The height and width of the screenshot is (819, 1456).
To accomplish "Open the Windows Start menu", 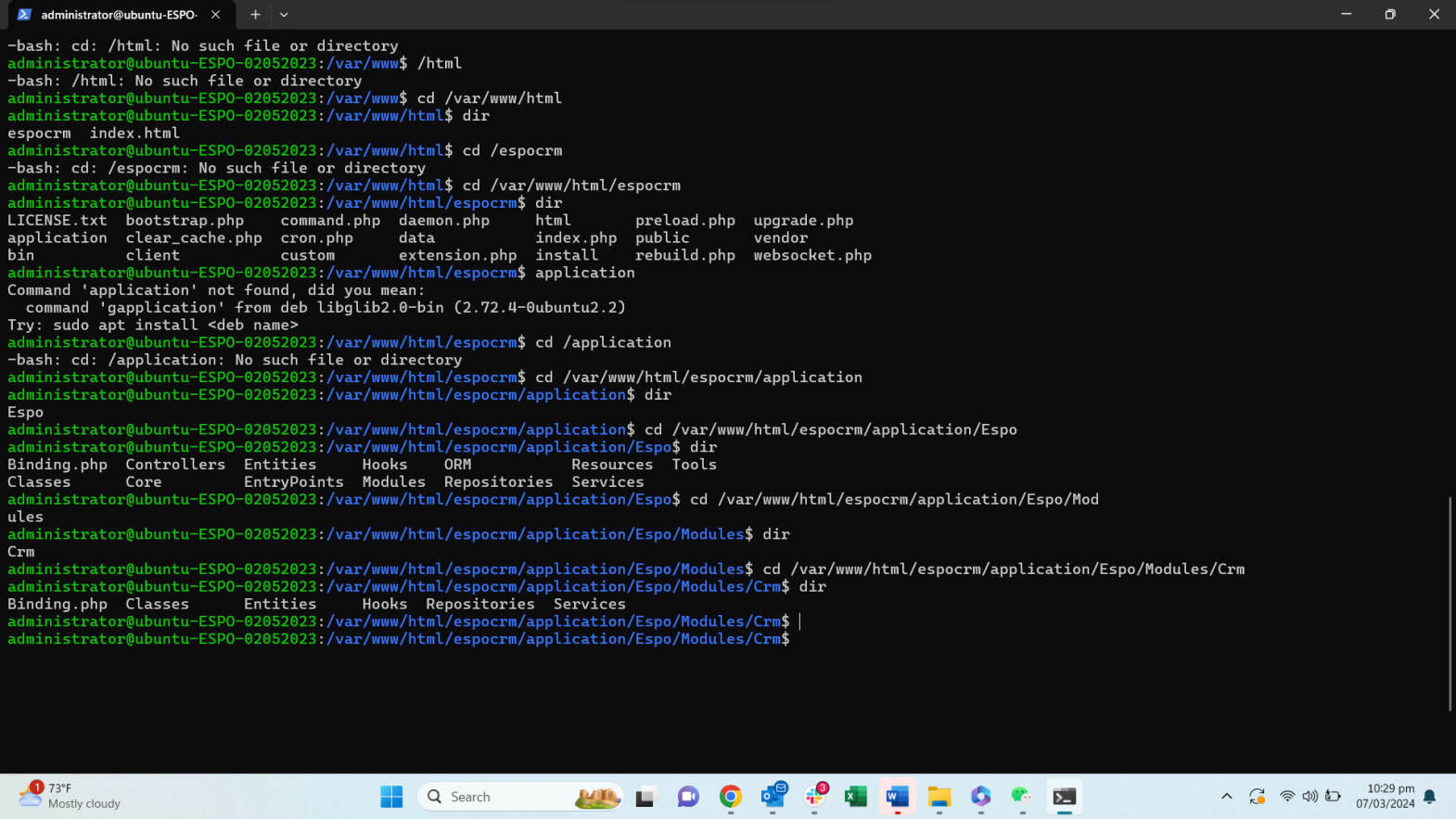I will 391,797.
